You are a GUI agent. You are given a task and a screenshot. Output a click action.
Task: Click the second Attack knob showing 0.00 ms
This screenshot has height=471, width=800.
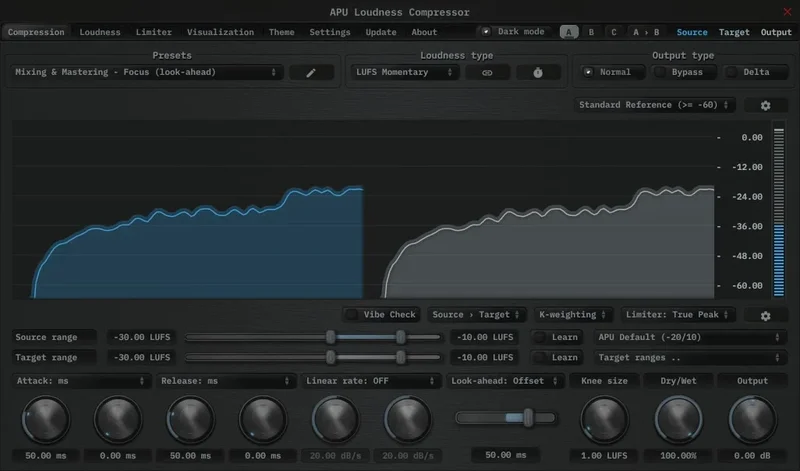[118, 420]
